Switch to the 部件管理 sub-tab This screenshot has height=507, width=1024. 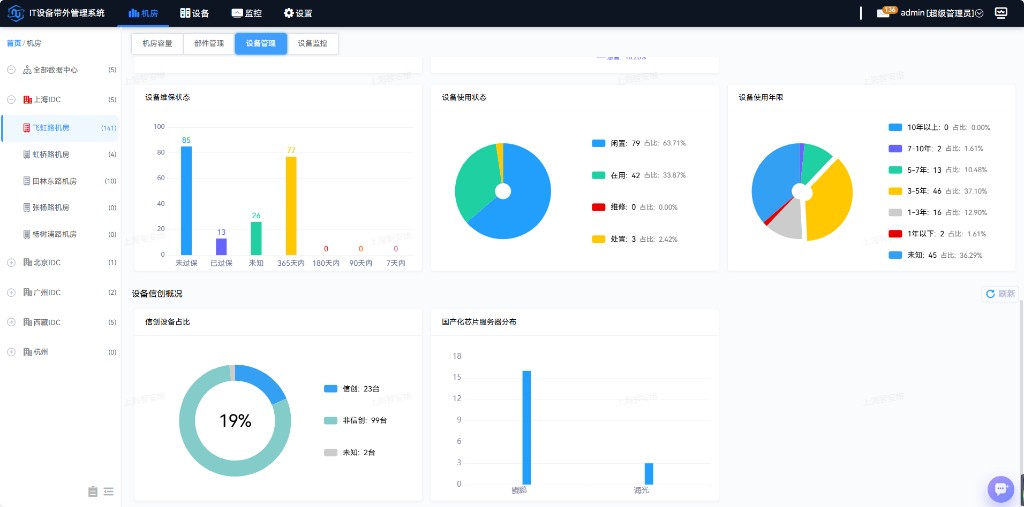click(x=209, y=44)
